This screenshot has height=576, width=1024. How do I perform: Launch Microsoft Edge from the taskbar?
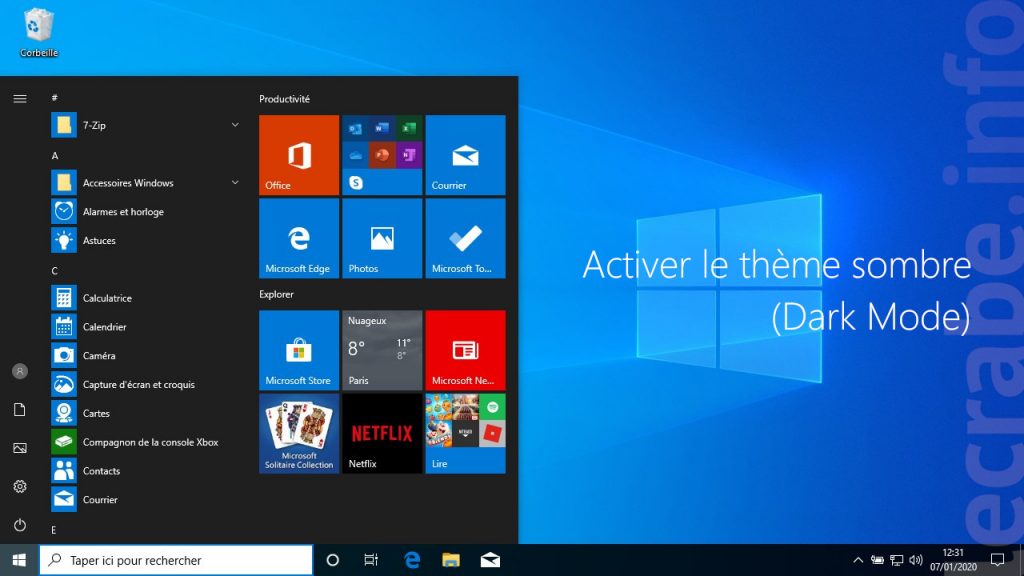(x=411, y=560)
